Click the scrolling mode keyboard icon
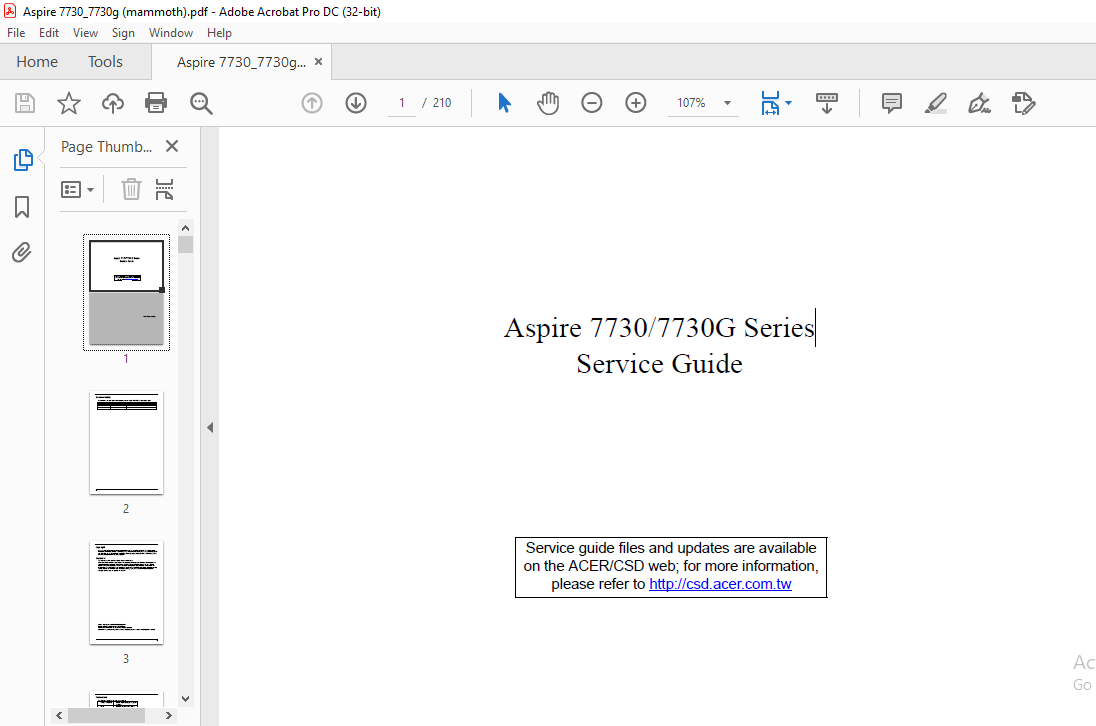 [x=827, y=103]
